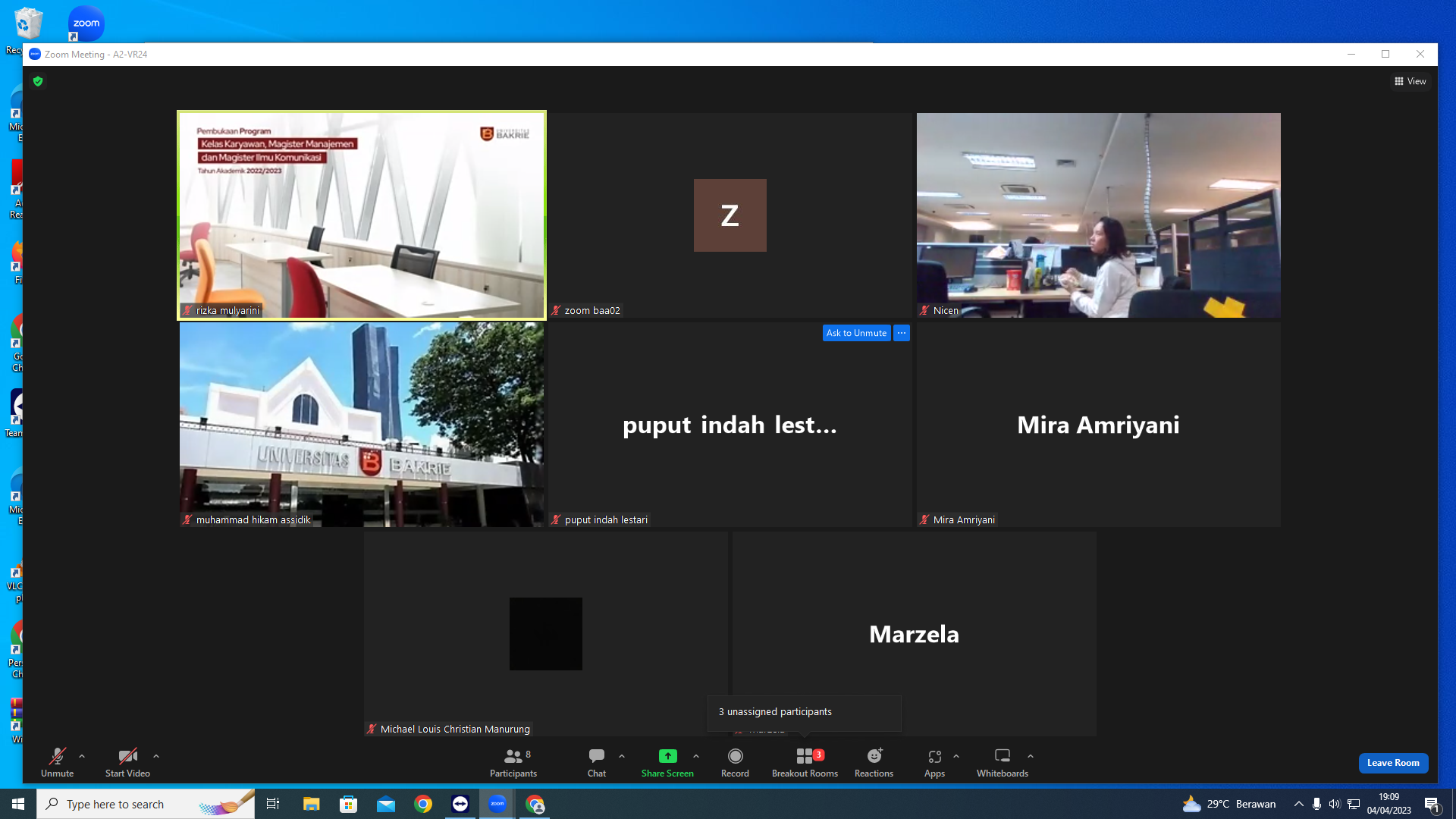Open Task View on the taskbar
This screenshot has width=1456, height=819.
click(x=273, y=804)
